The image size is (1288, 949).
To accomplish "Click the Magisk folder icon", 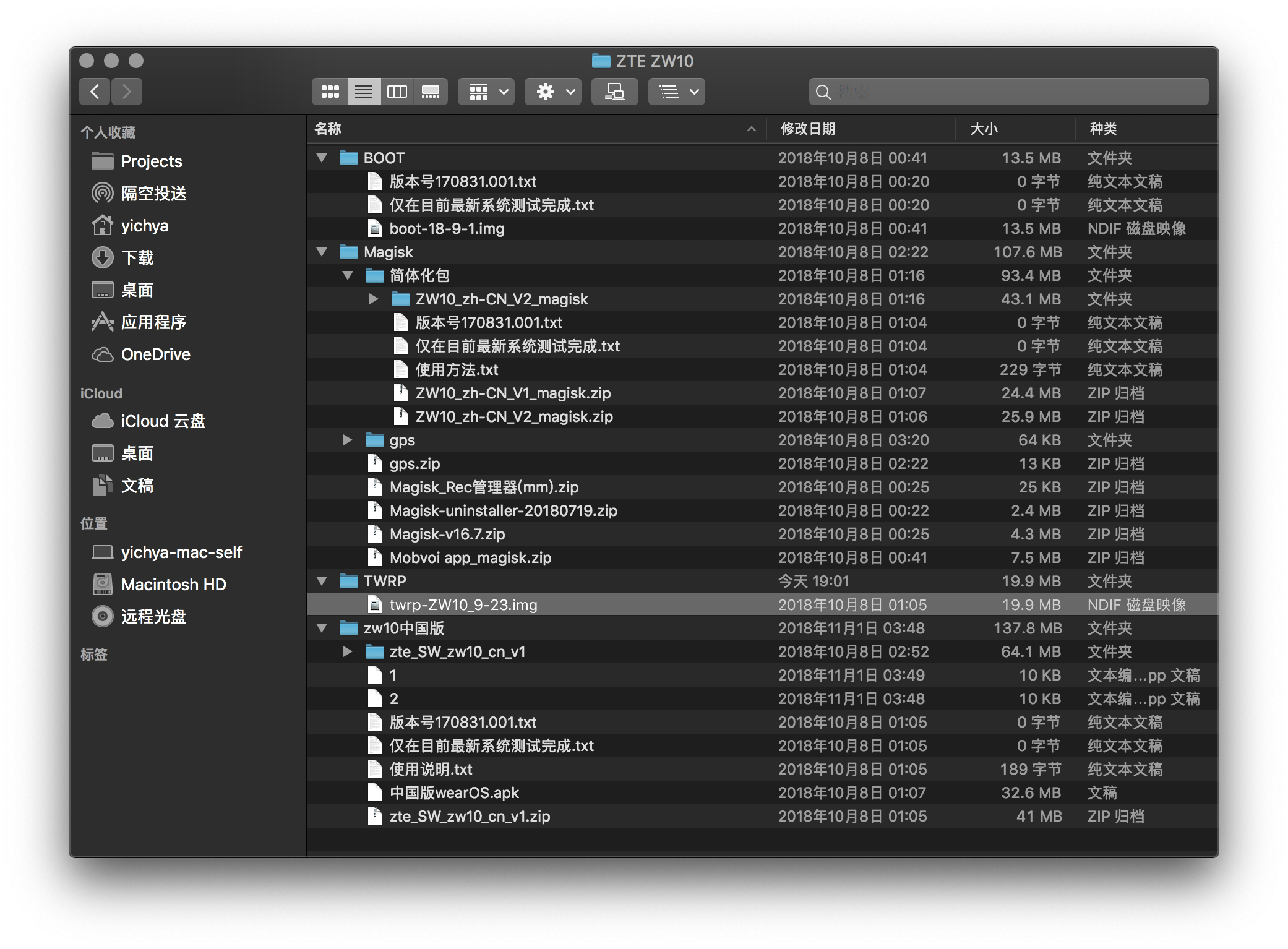I will click(x=349, y=252).
